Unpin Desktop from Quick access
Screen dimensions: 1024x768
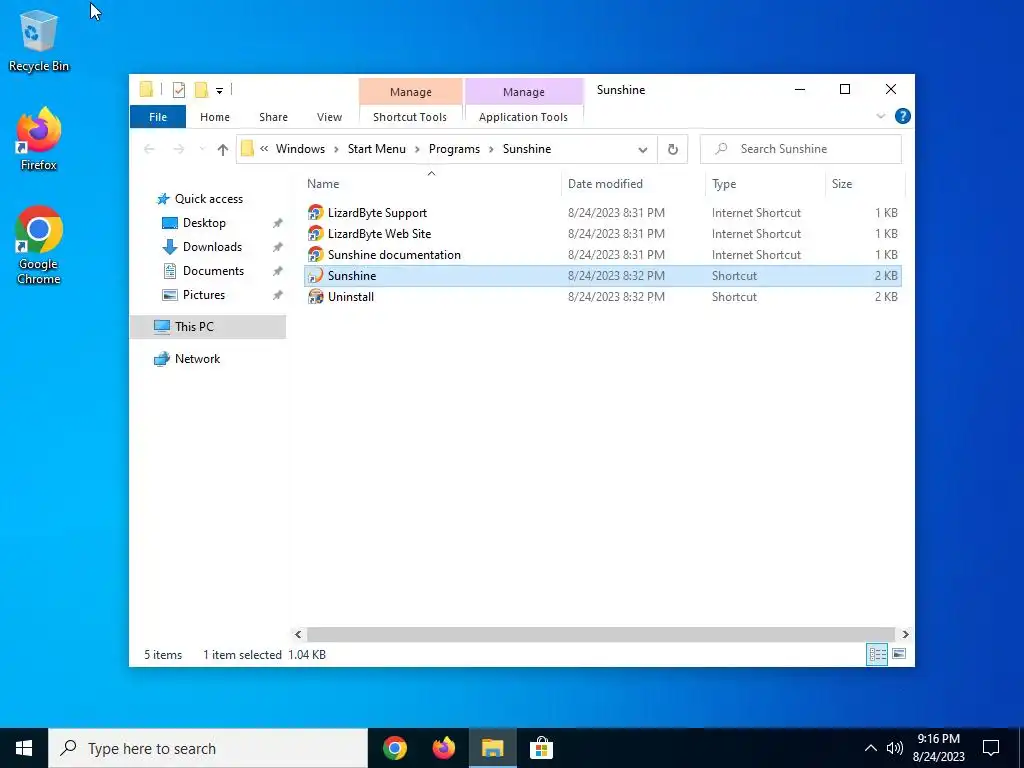tap(278, 223)
